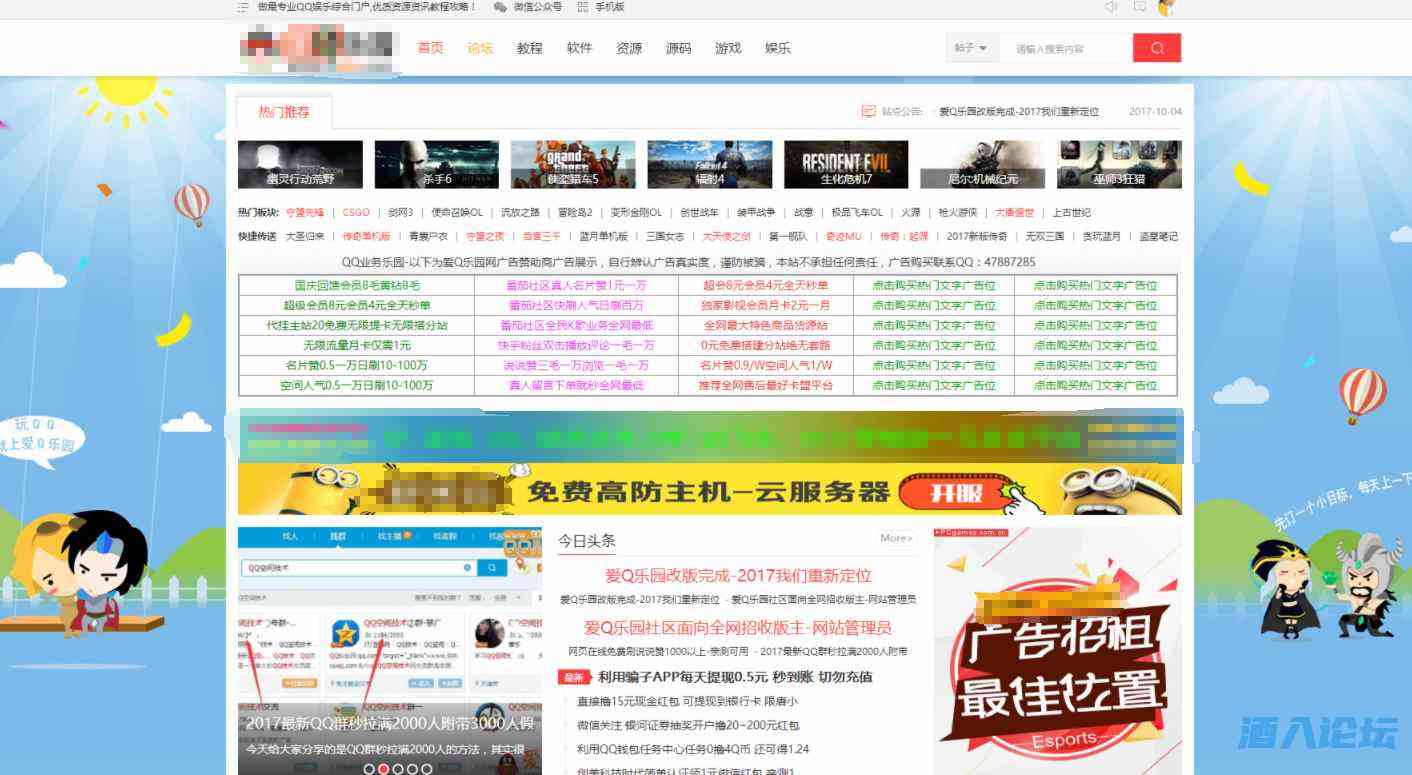Expand More in the 今日头条 section
The image size is (1412, 775).
click(896, 538)
